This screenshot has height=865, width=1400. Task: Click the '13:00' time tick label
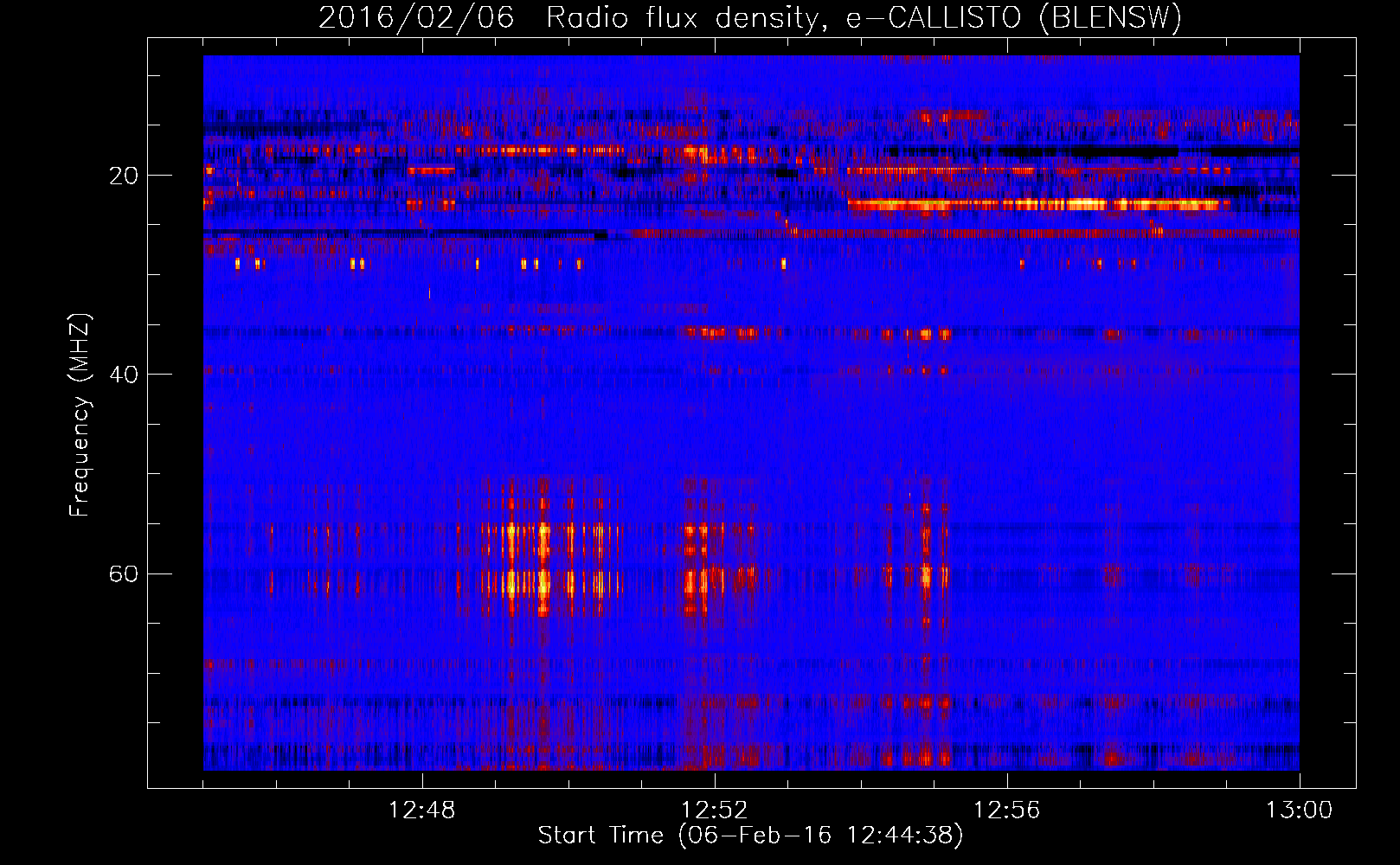[1299, 811]
